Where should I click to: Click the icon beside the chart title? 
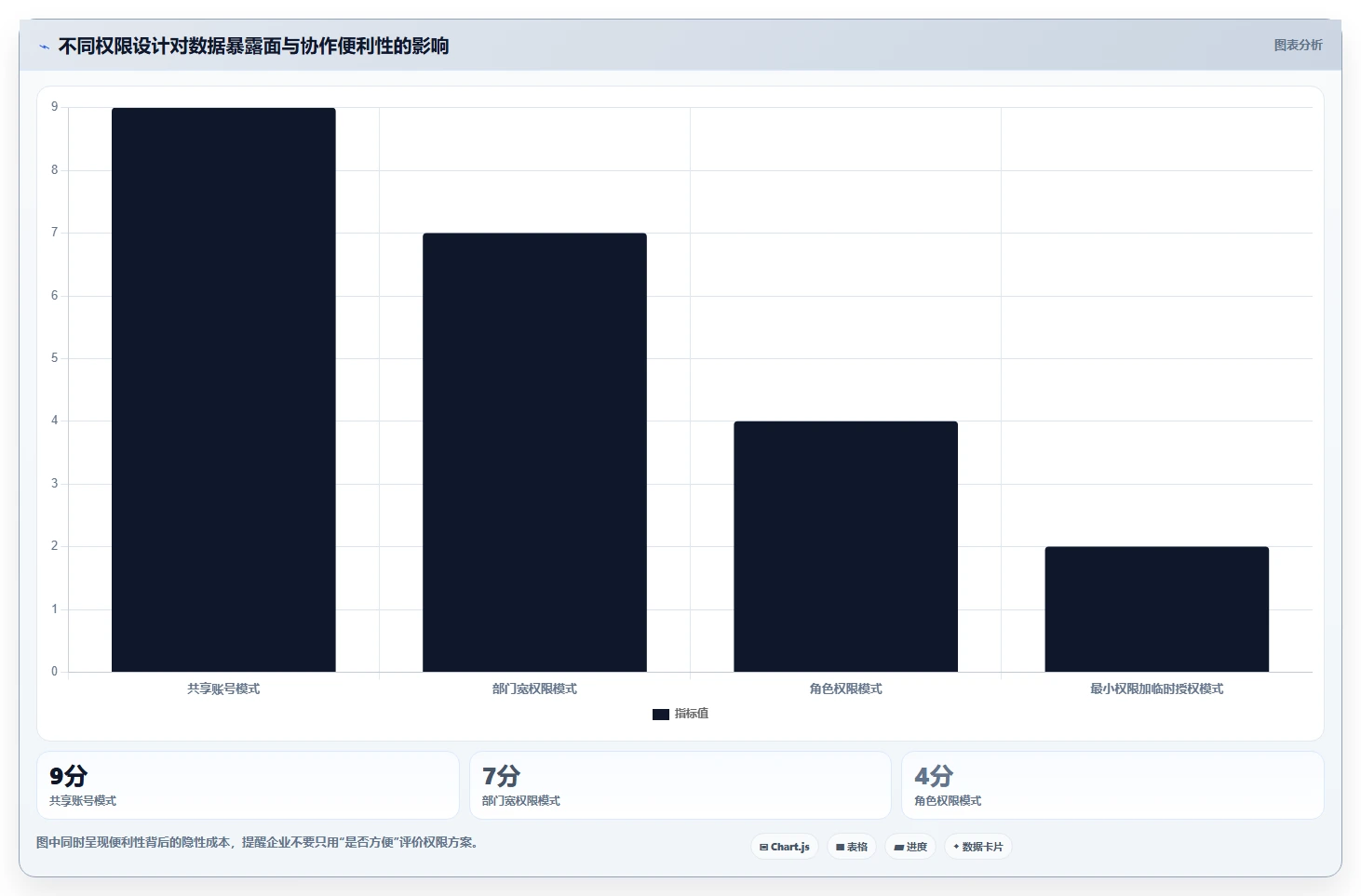[44, 47]
